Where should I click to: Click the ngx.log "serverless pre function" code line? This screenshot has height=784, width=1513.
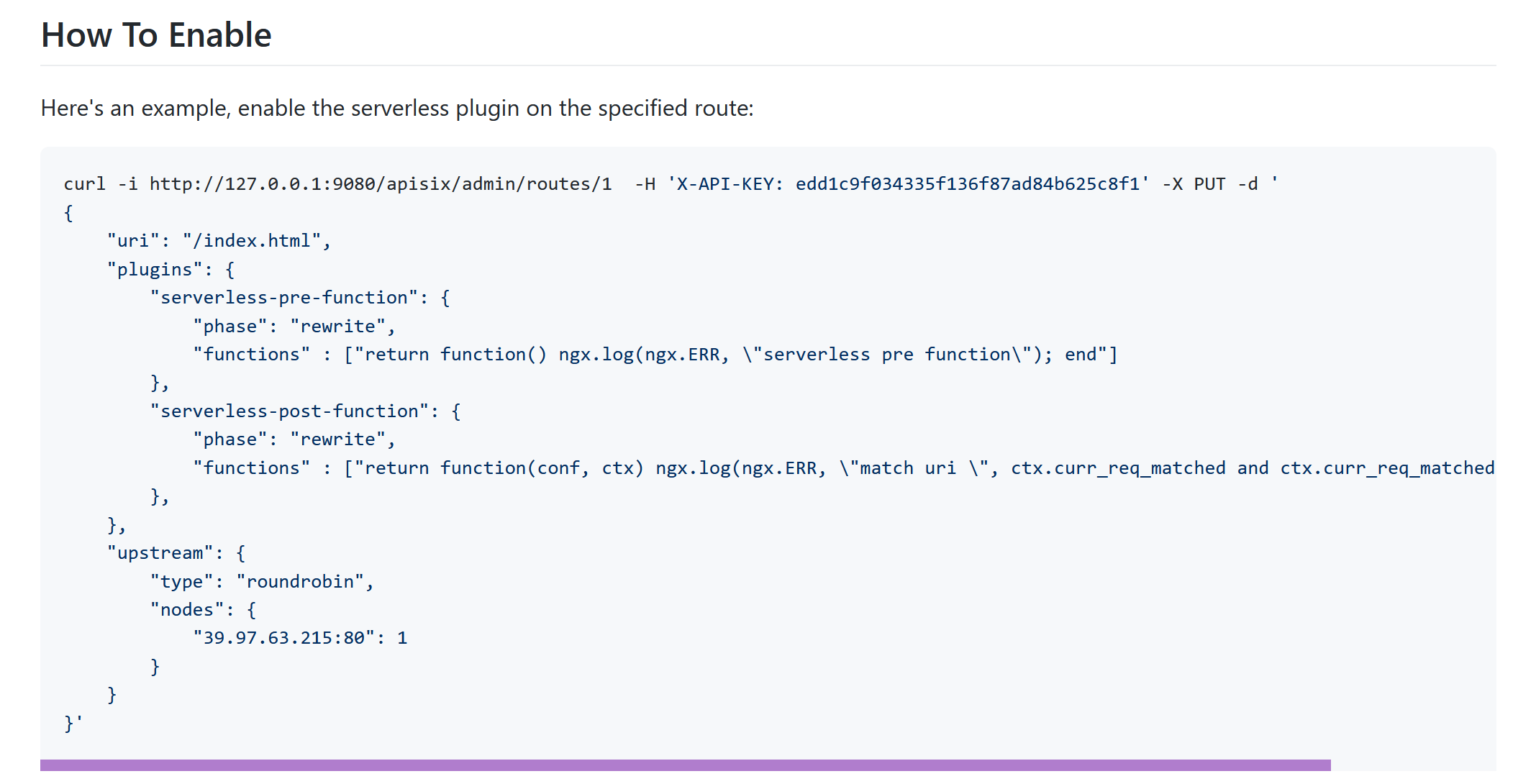655,355
